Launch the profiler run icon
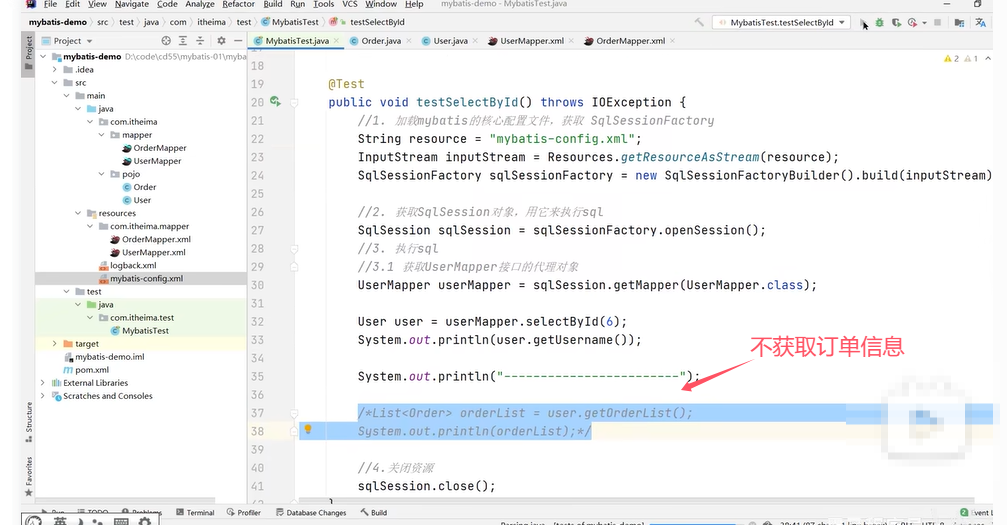This screenshot has height=525, width=1007. click(x=913, y=22)
